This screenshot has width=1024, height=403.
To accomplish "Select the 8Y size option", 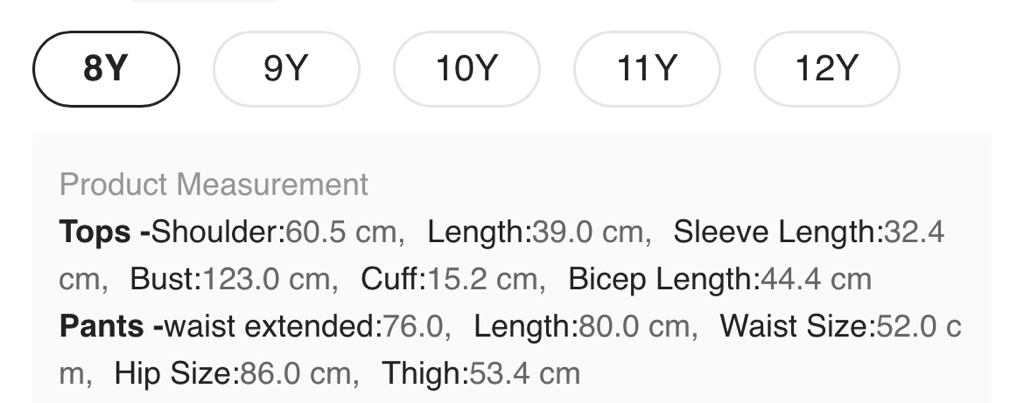I will pos(106,69).
